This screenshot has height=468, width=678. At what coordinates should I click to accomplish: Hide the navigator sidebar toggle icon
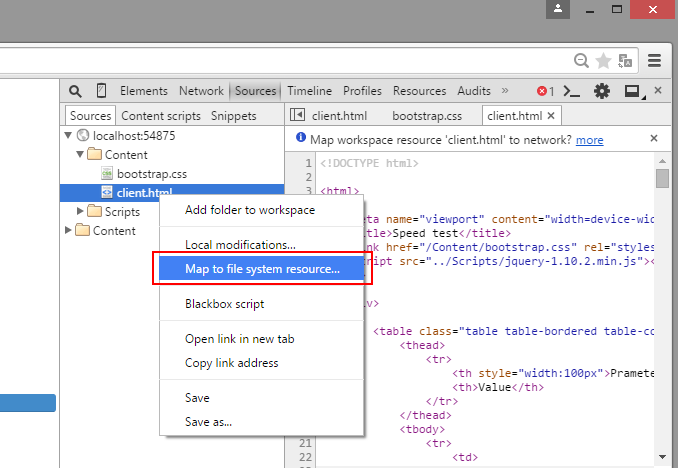[x=297, y=115]
